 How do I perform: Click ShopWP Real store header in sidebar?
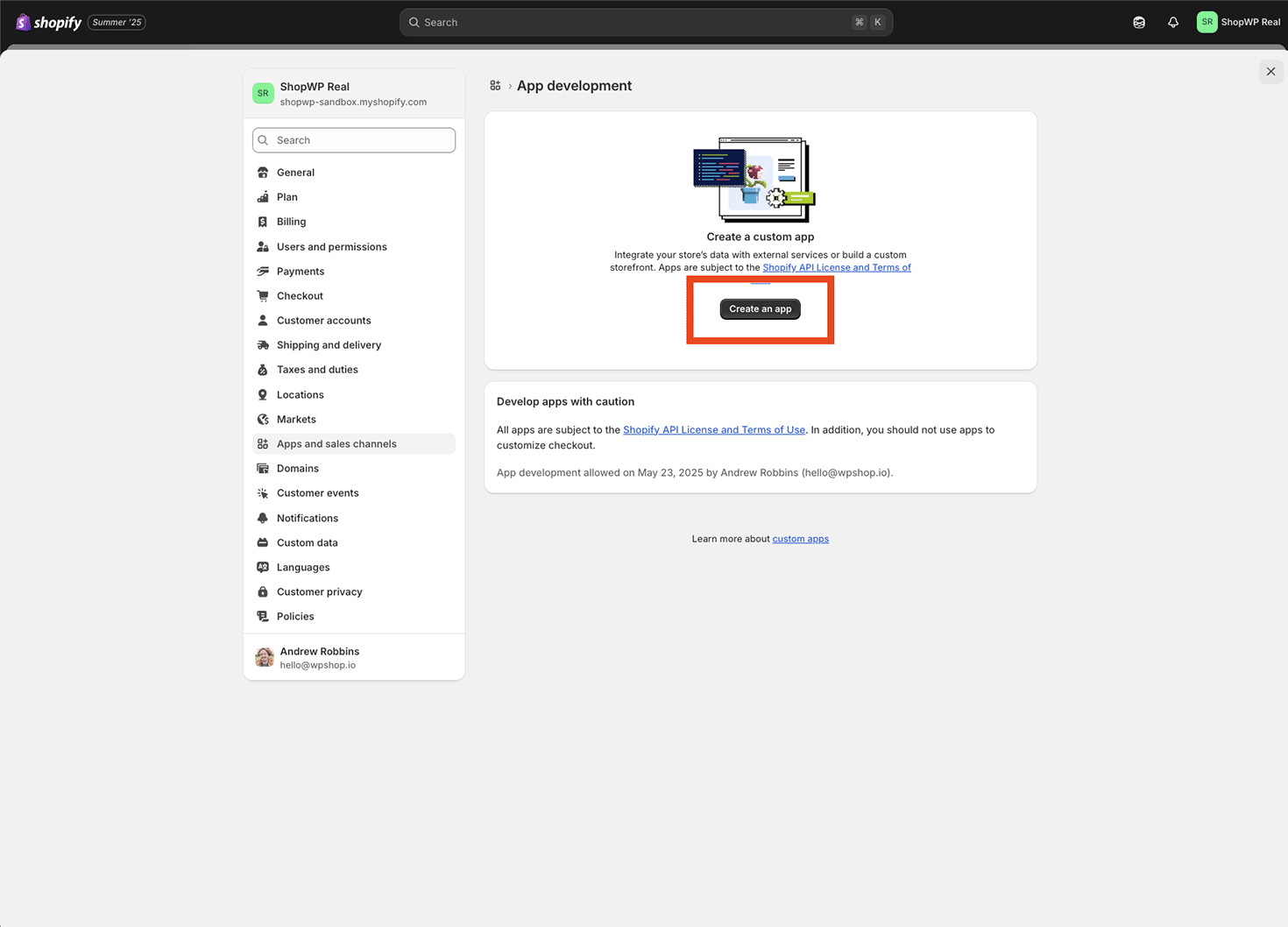(354, 93)
